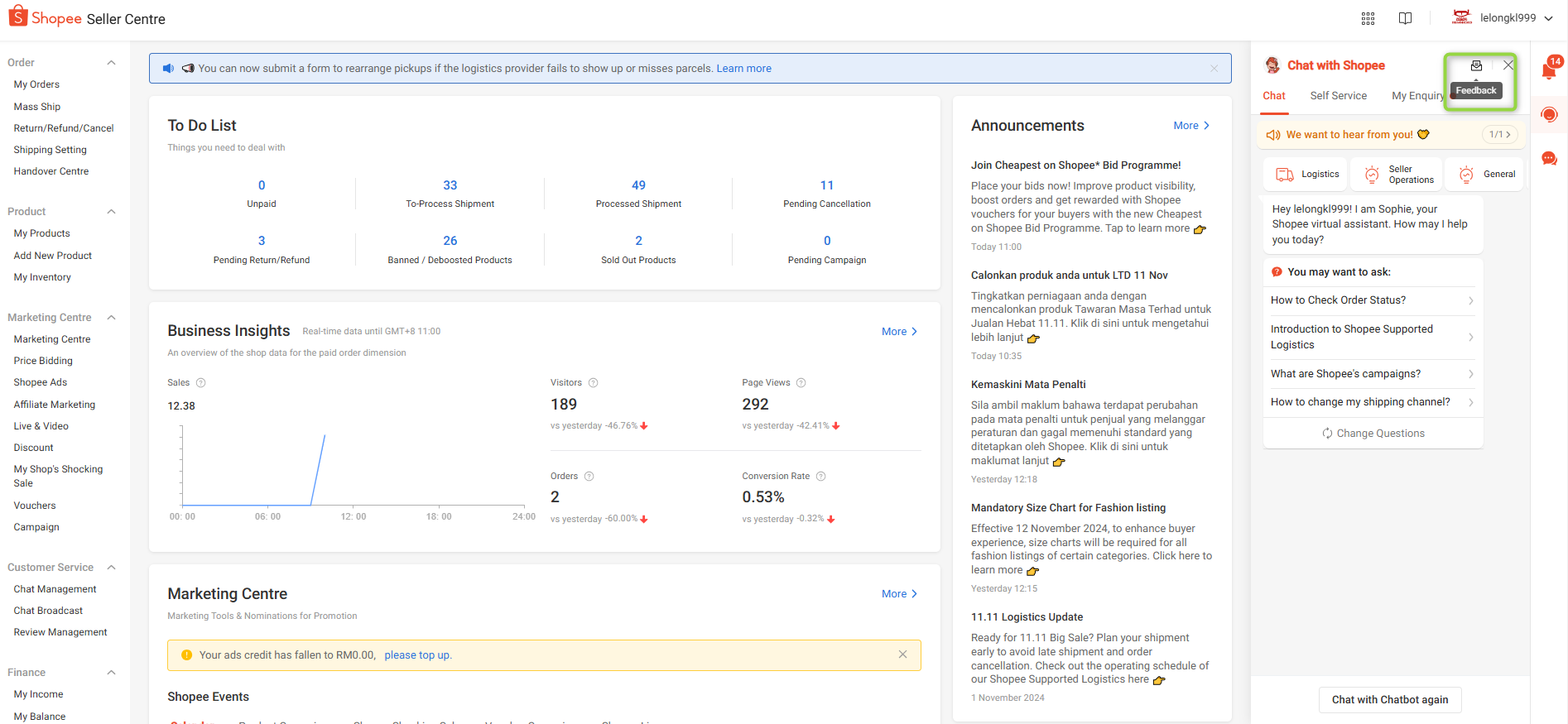
Task: Click Change Questions to refresh suggestions
Action: pyautogui.click(x=1373, y=434)
